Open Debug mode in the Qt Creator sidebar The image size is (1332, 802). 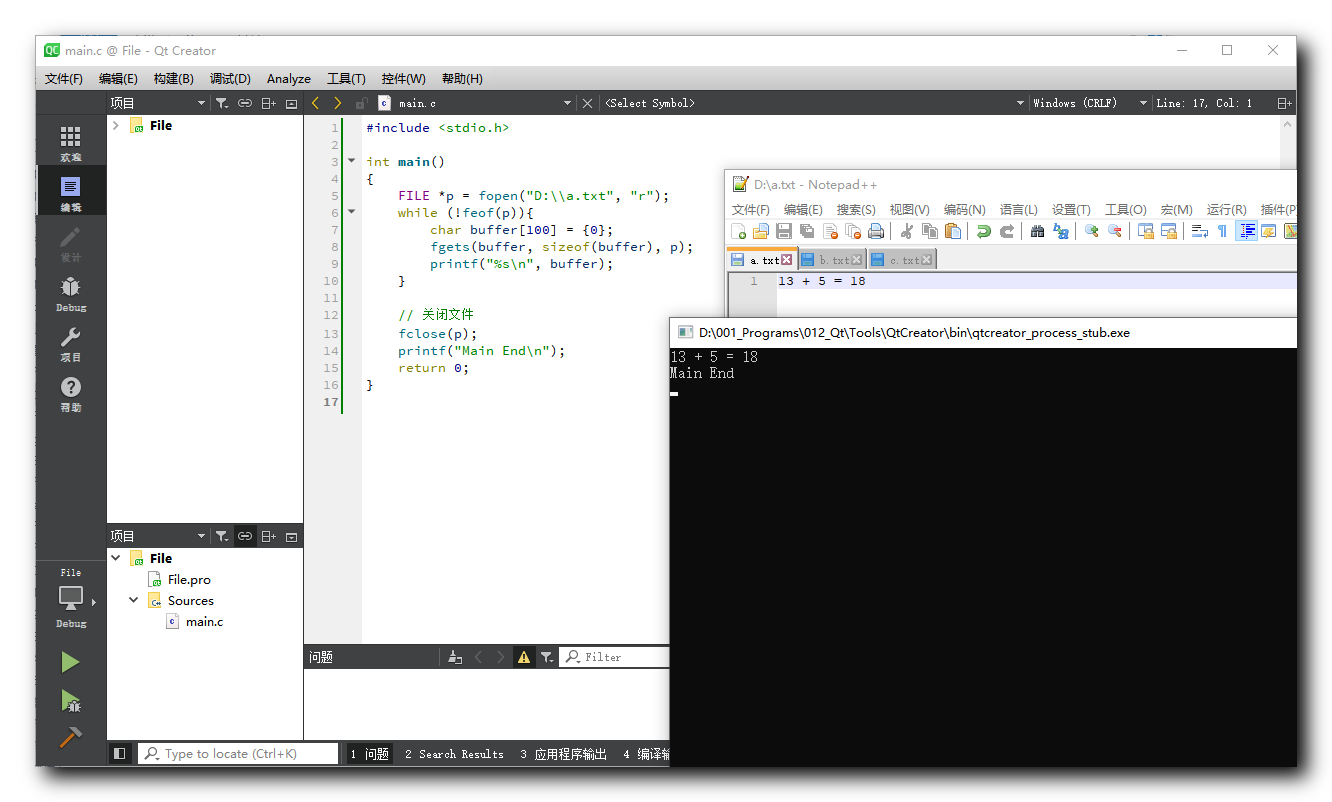click(70, 293)
